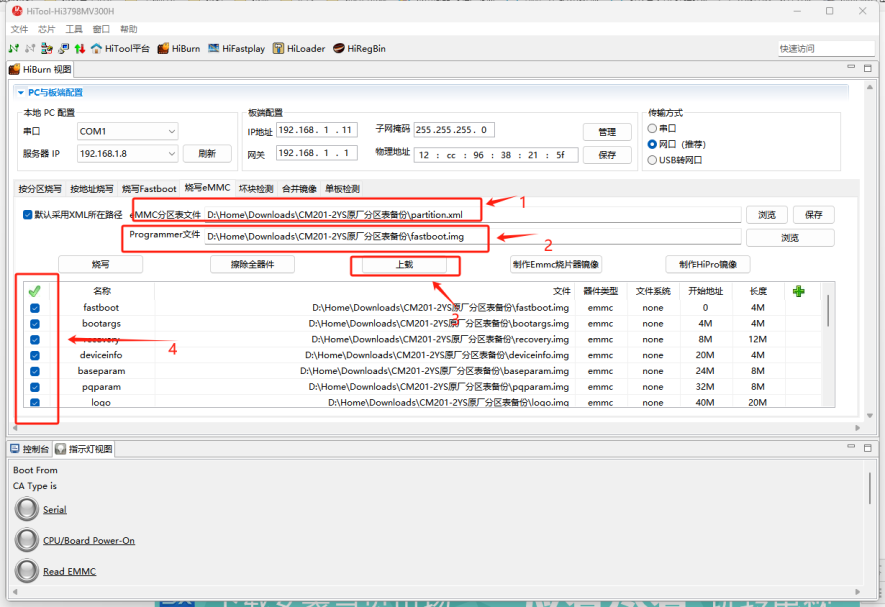Open HiLoader from the toolbar
The height and width of the screenshot is (607, 885).
[x=298, y=48]
